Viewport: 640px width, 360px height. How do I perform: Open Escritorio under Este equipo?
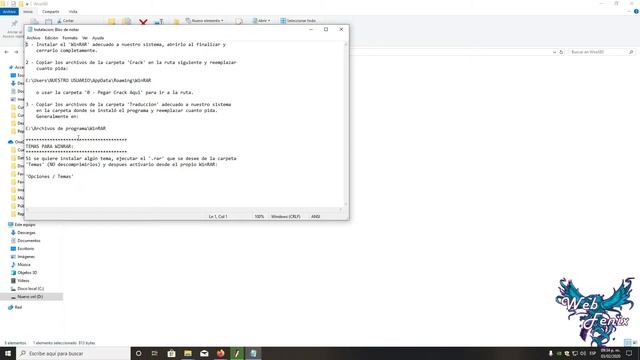(22, 249)
